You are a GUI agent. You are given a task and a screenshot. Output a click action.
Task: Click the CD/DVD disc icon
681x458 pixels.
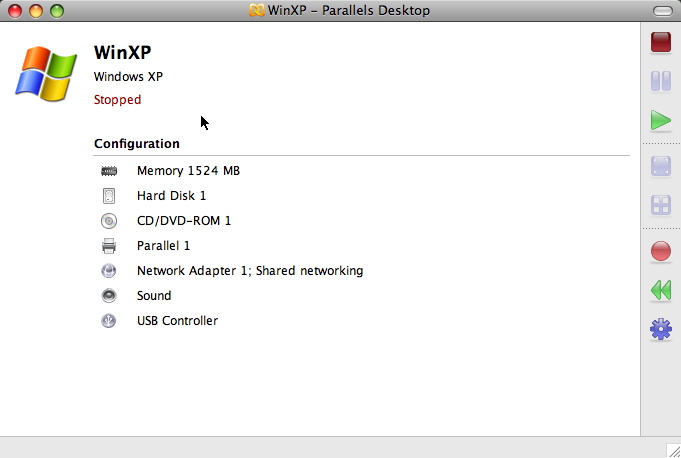[x=109, y=221]
